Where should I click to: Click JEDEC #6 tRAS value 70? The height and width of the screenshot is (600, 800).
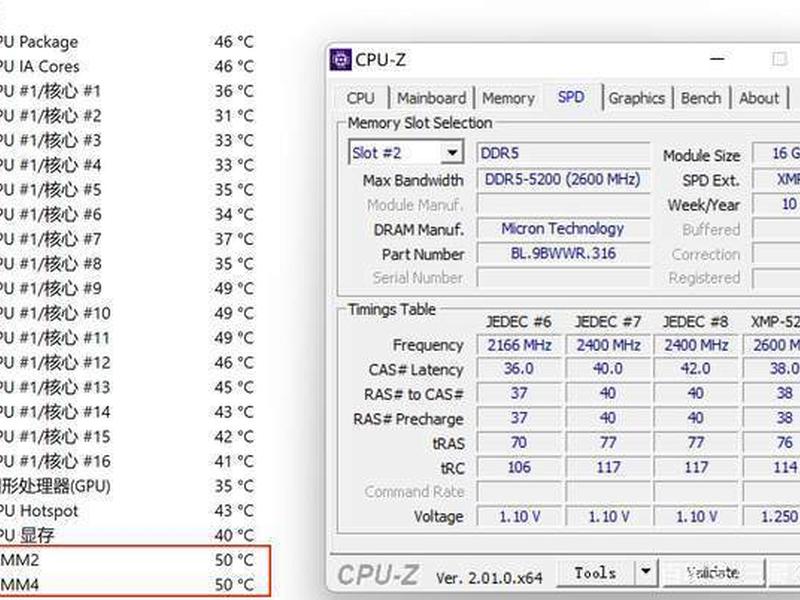[519, 442]
